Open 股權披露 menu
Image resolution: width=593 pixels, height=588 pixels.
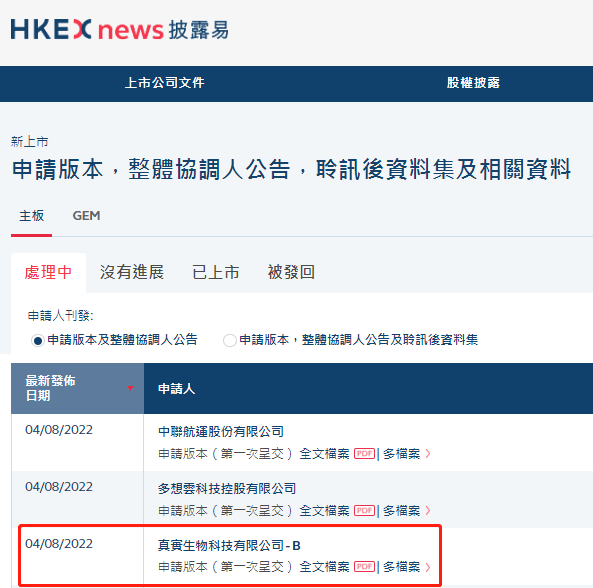pos(473,83)
